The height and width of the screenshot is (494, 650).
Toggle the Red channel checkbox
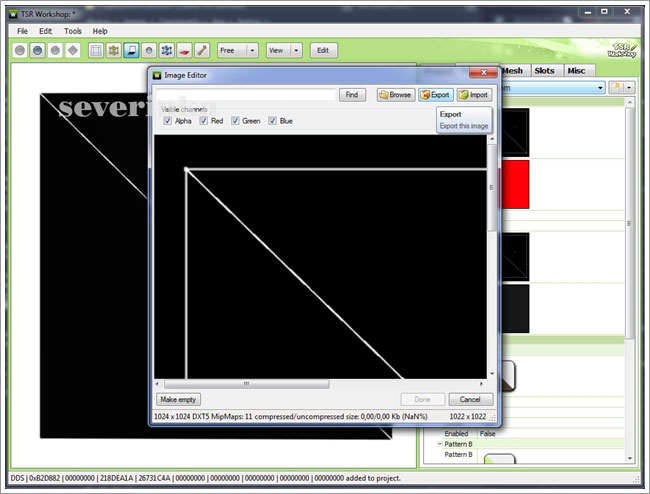(204, 121)
